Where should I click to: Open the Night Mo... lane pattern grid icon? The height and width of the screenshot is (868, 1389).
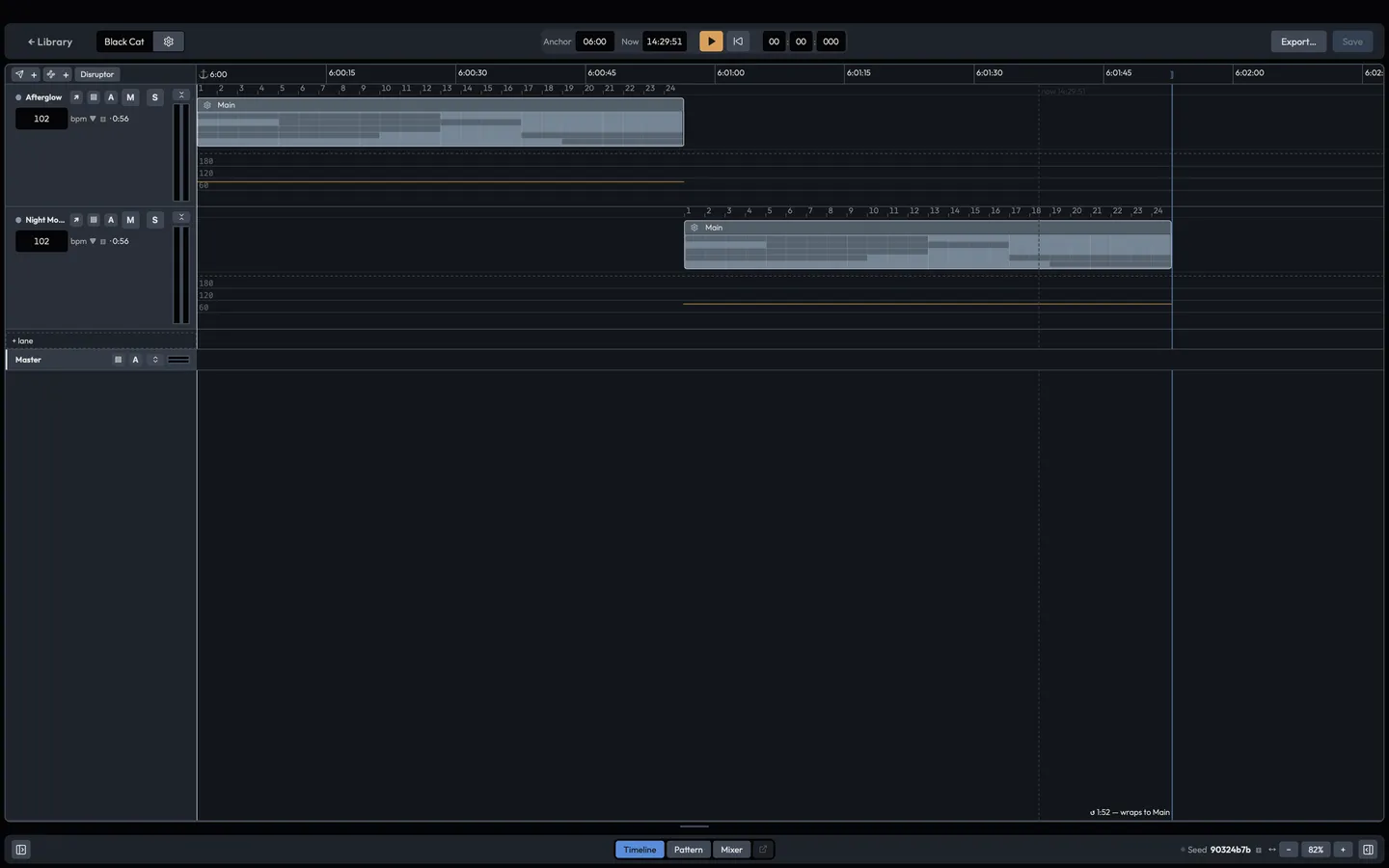click(x=94, y=220)
